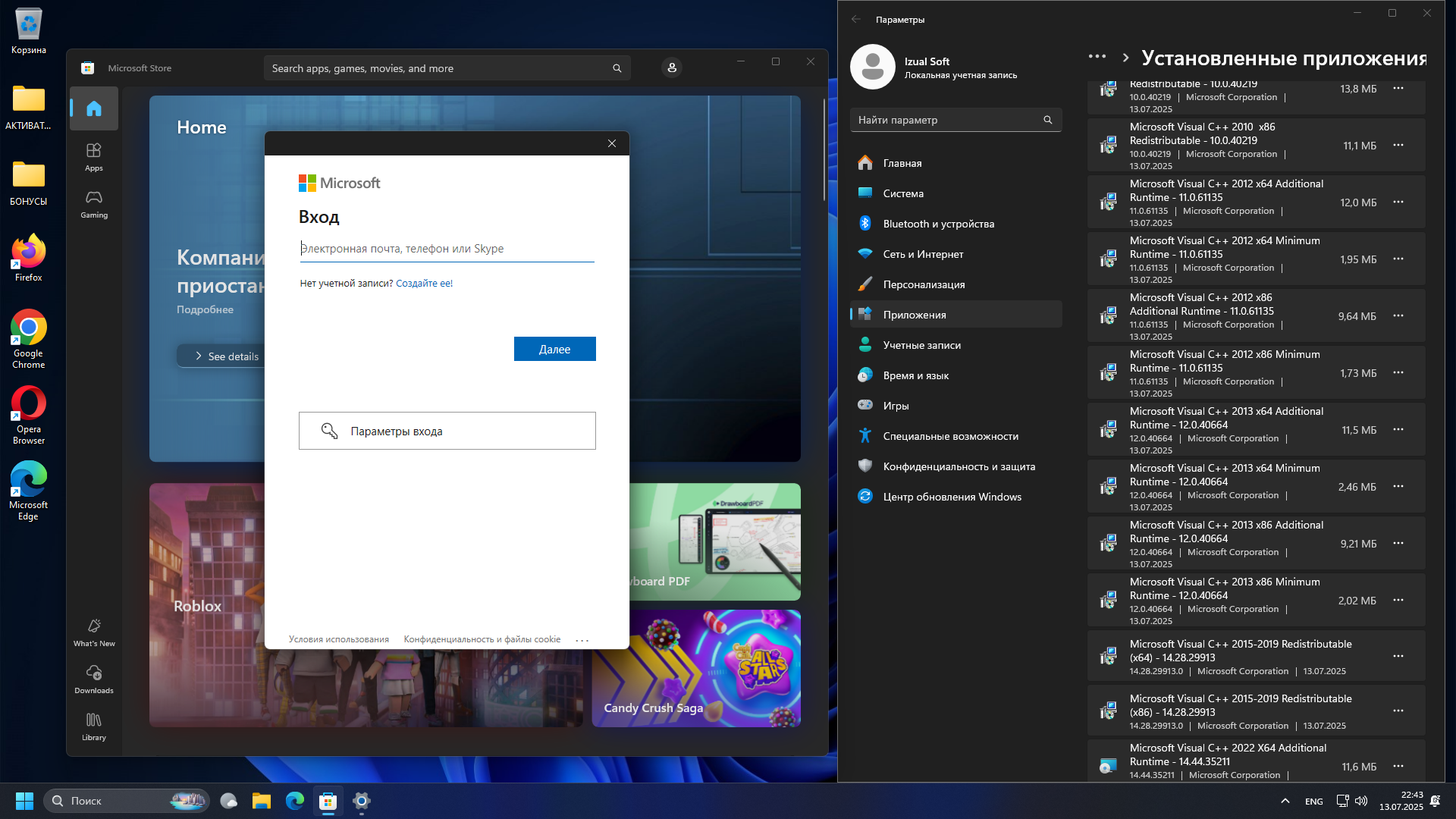Open options for Visual C++ 2015-2019 Redistributable (x64)
Screen dimensions: 1456x819
(x=1398, y=656)
